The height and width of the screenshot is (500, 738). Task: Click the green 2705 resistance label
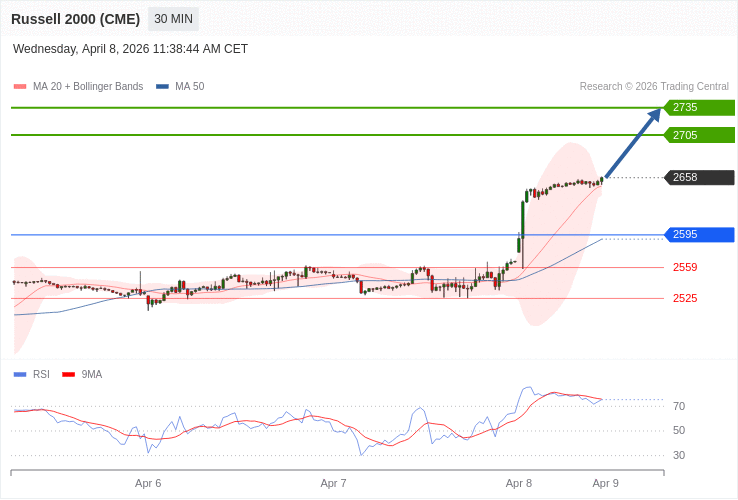[699, 135]
